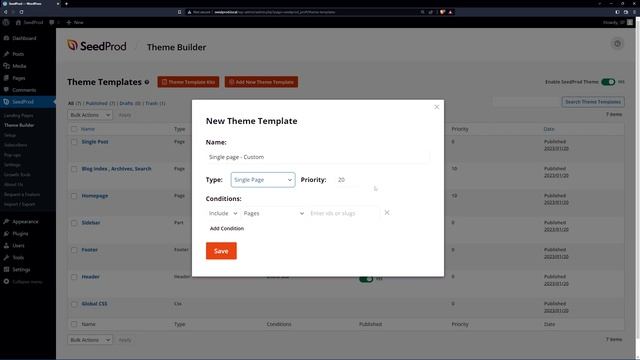The width and height of the screenshot is (640, 360).
Task: Click Add New Theme Template button
Action: (x=261, y=82)
